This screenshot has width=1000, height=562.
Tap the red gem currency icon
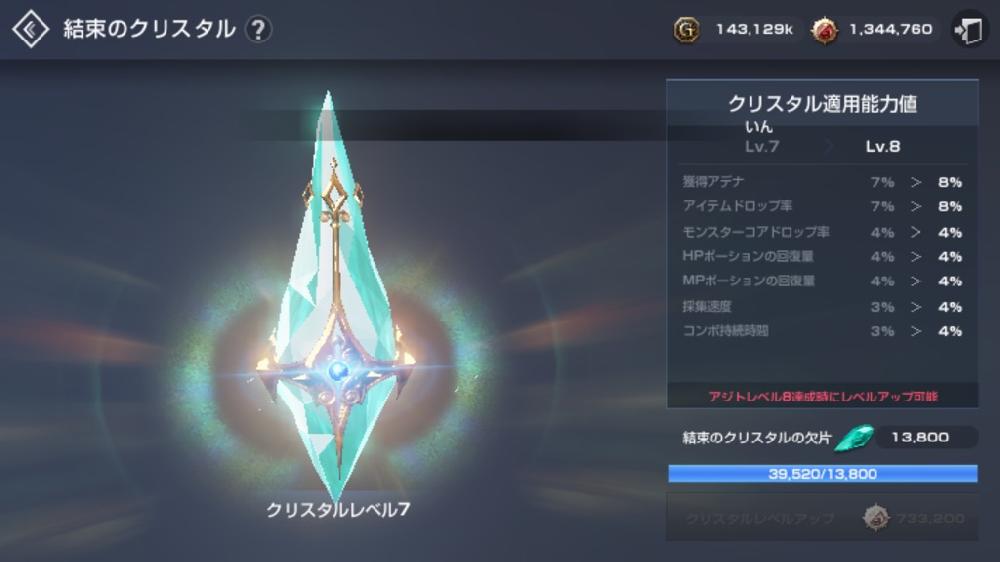click(x=824, y=30)
